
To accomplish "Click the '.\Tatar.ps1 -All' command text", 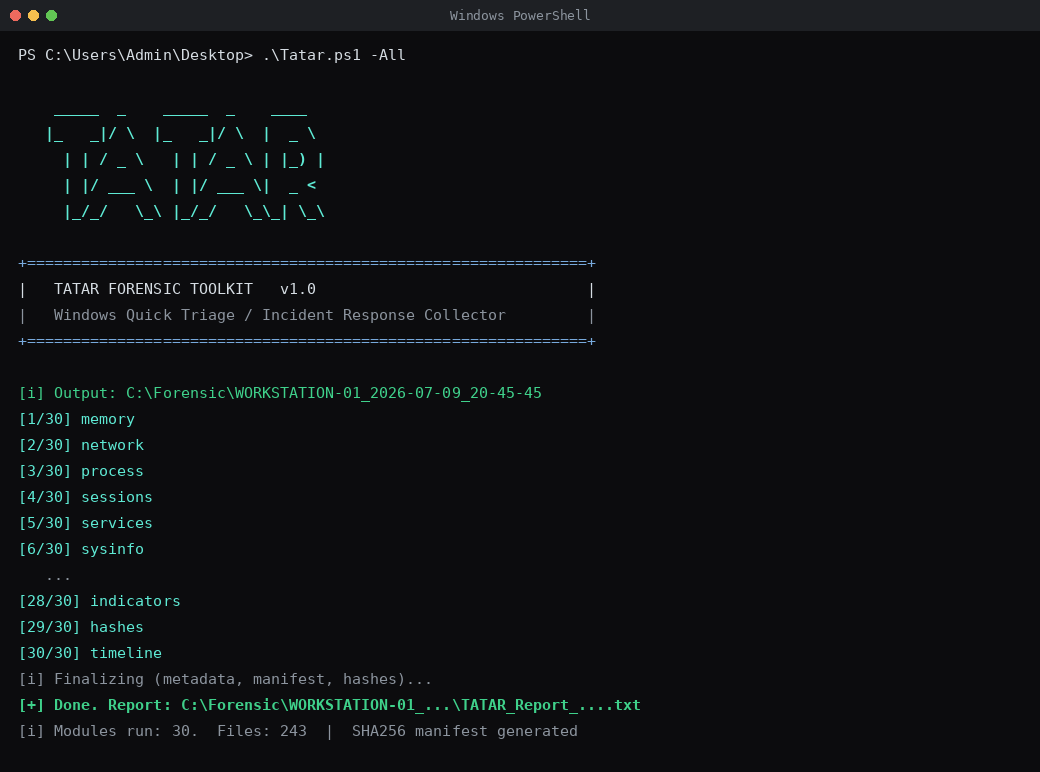I will pyautogui.click(x=334, y=55).
